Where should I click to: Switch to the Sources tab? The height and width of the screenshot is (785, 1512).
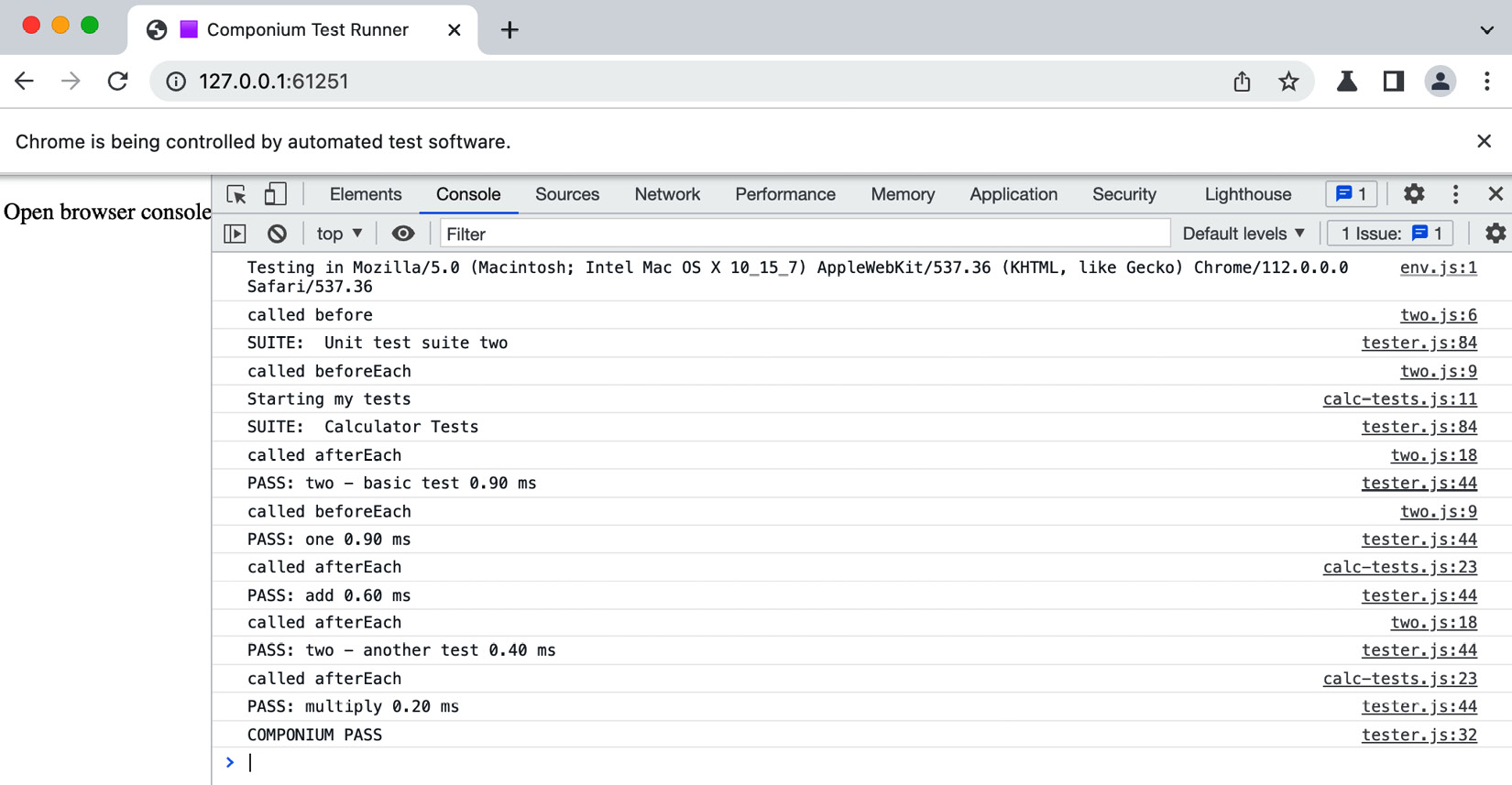coord(567,194)
